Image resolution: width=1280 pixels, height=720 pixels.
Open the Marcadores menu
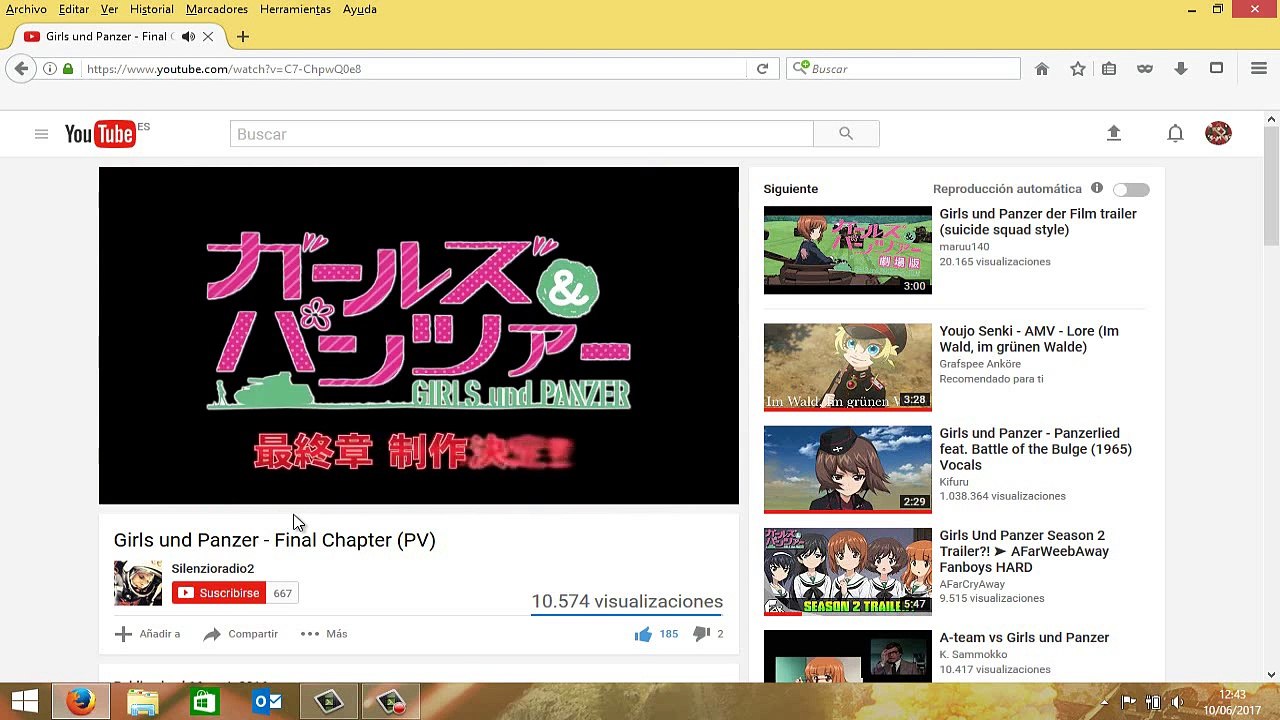coord(217,9)
